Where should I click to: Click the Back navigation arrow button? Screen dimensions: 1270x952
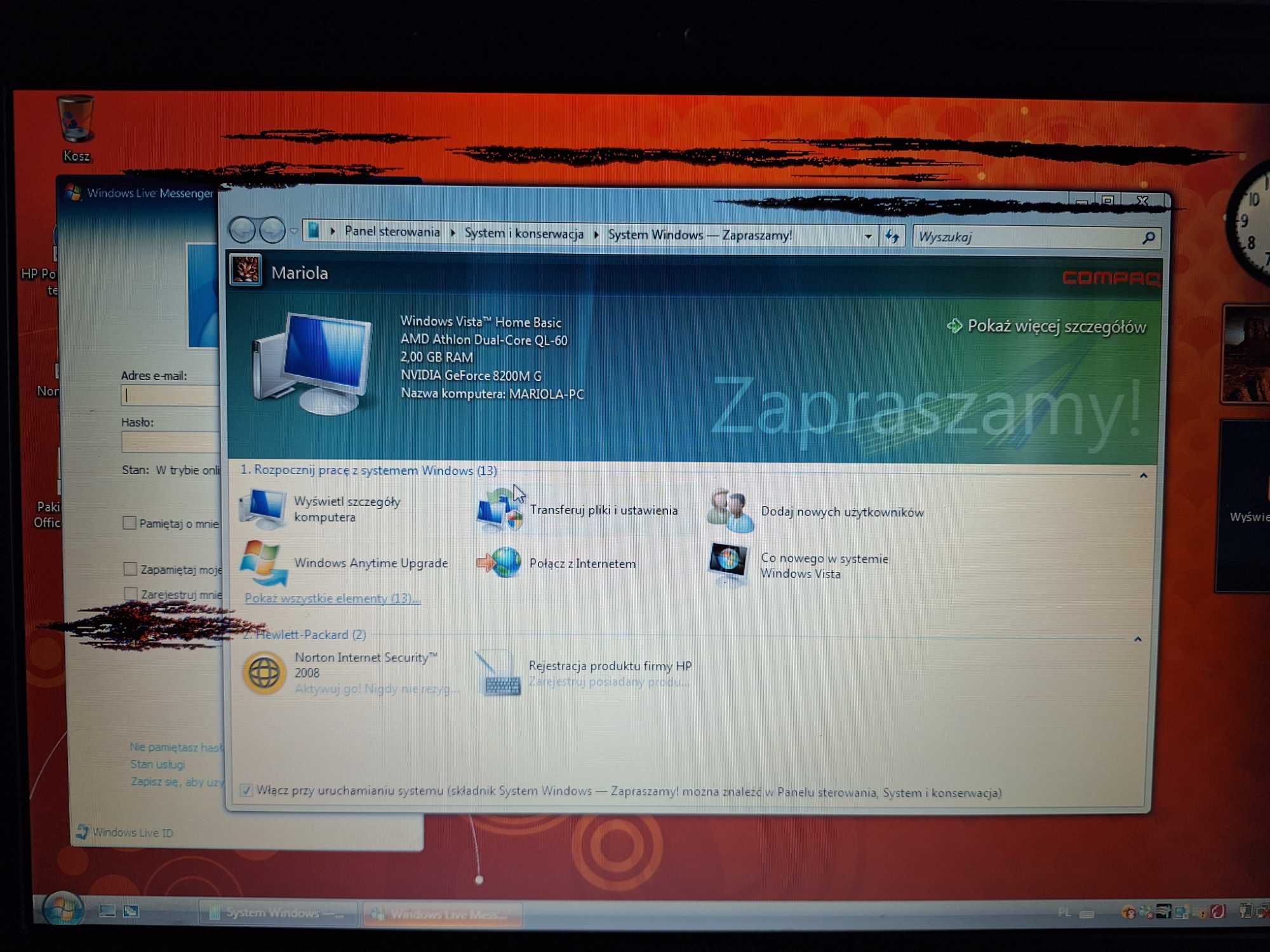[x=243, y=230]
